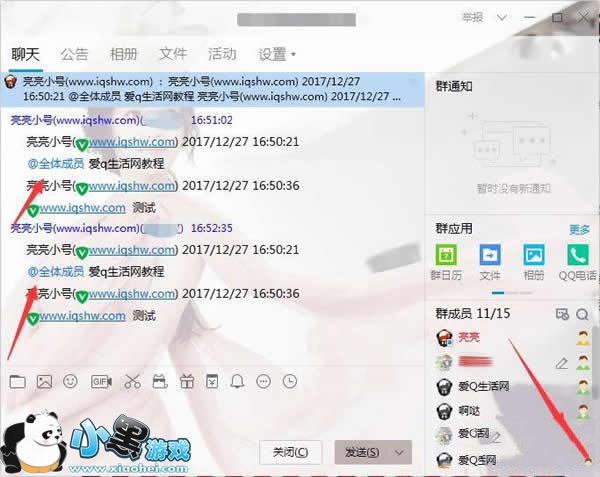Switch to the 聊天 tab
600x477 pixels.
[x=26, y=54]
